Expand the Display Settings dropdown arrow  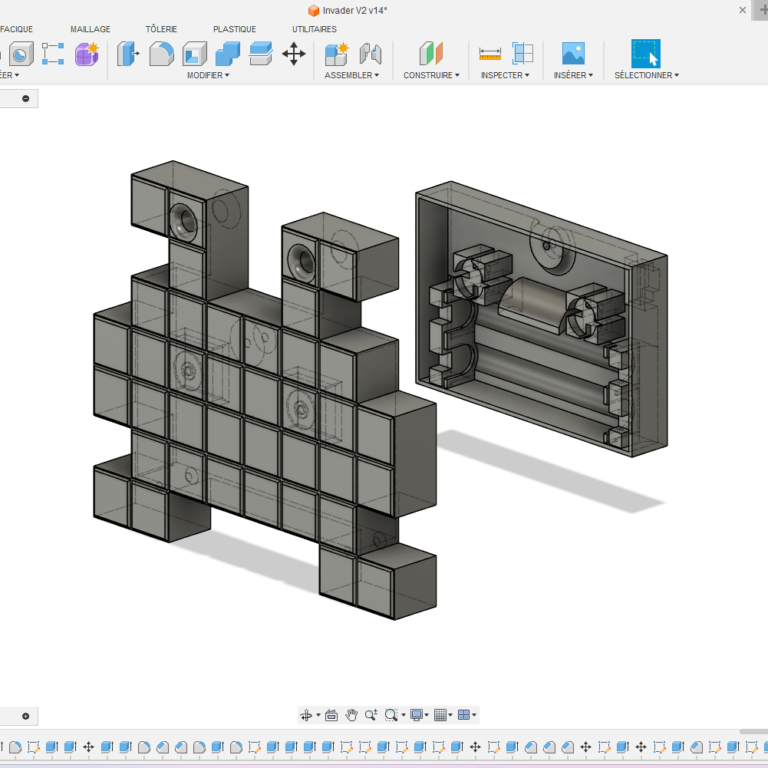click(427, 716)
